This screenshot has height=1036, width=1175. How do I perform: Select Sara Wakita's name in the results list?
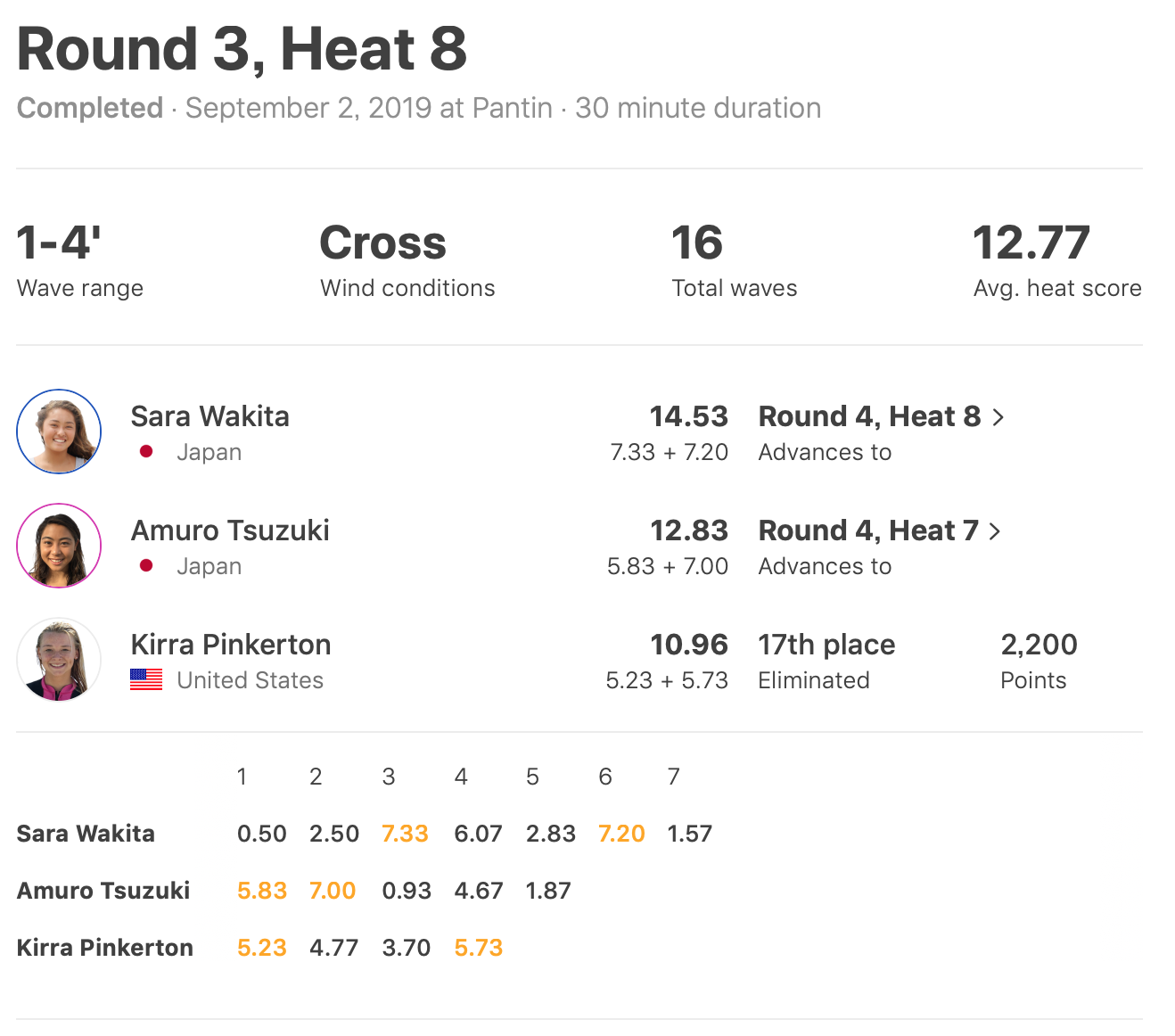pos(210,416)
